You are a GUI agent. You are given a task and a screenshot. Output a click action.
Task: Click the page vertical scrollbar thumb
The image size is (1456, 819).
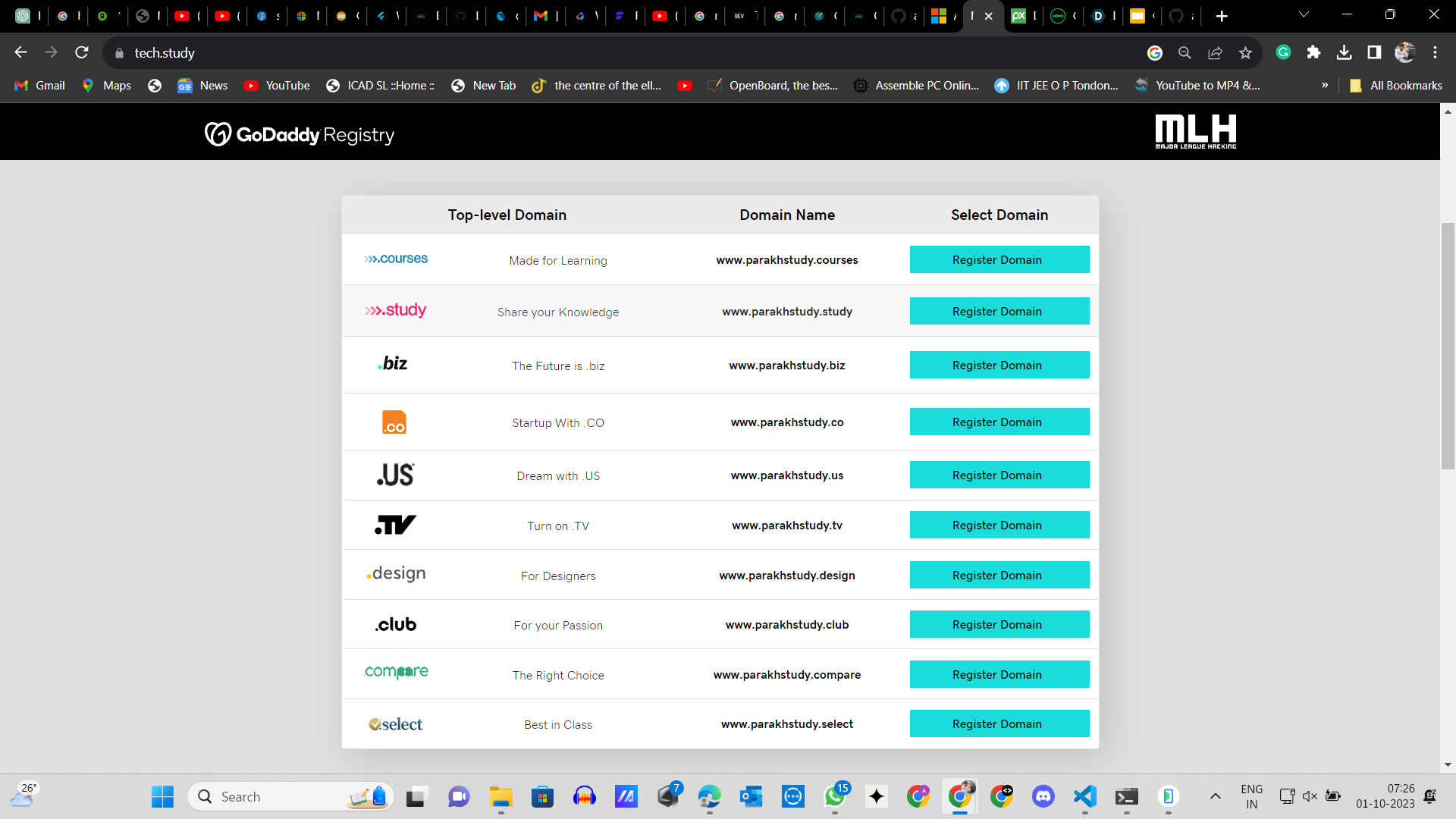[x=1448, y=345]
